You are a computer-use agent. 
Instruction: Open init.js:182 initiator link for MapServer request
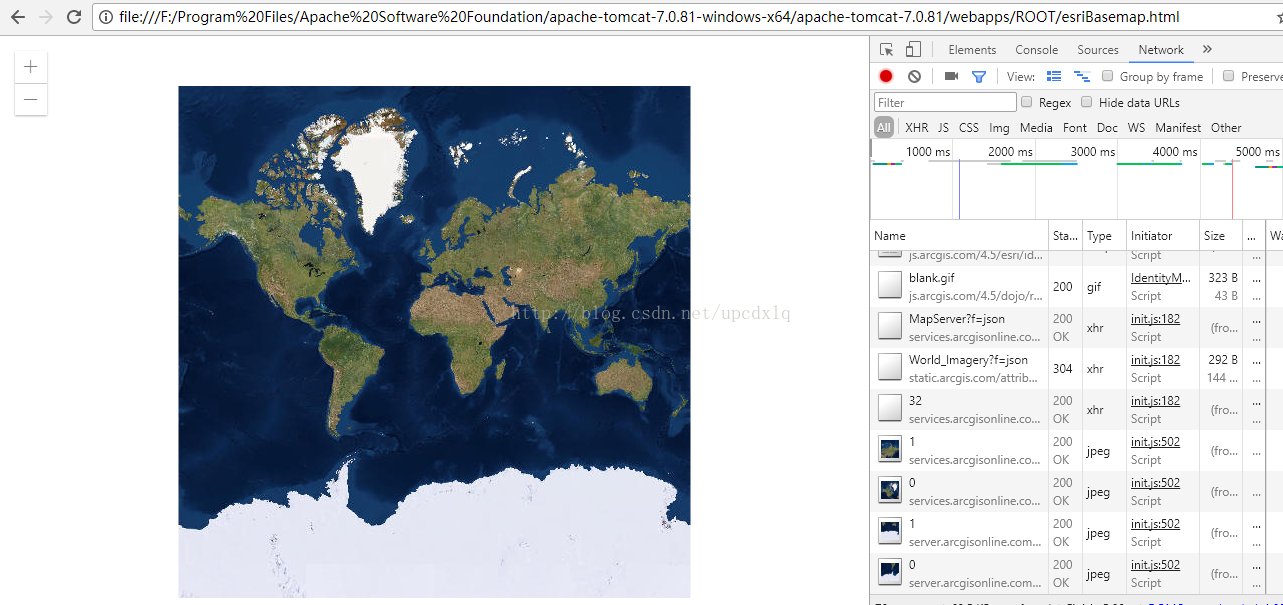pos(1155,319)
